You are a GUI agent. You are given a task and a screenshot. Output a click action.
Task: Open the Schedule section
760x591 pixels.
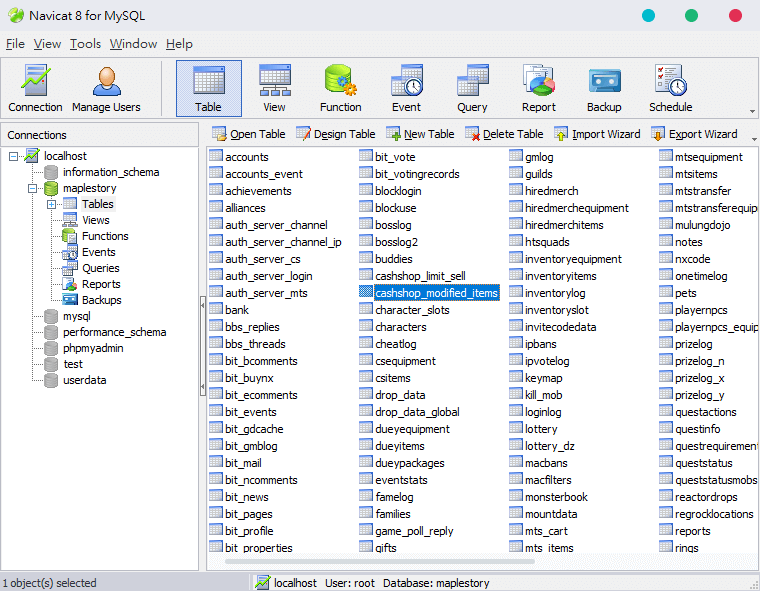(670, 89)
